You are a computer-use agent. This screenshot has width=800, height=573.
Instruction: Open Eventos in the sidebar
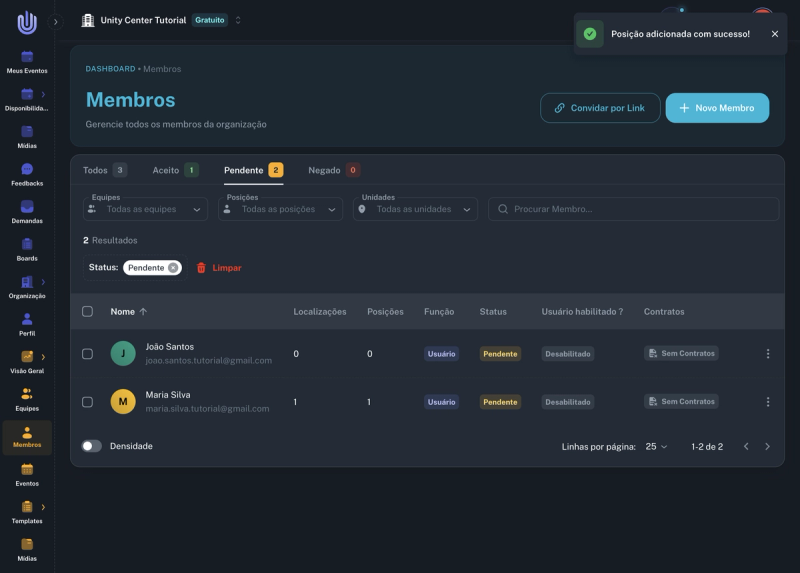coord(27,475)
